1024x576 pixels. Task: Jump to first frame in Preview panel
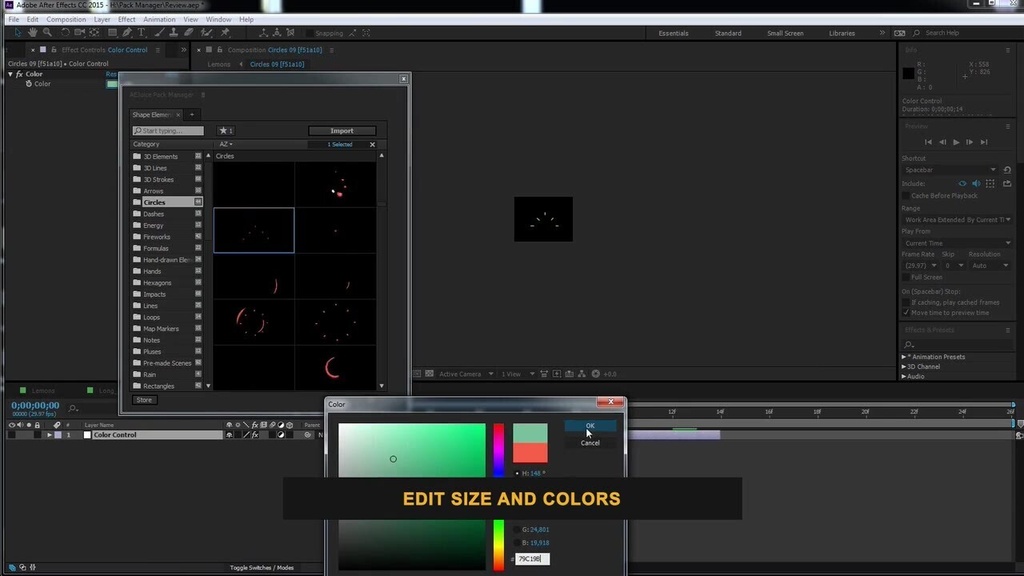pyautogui.click(x=928, y=142)
